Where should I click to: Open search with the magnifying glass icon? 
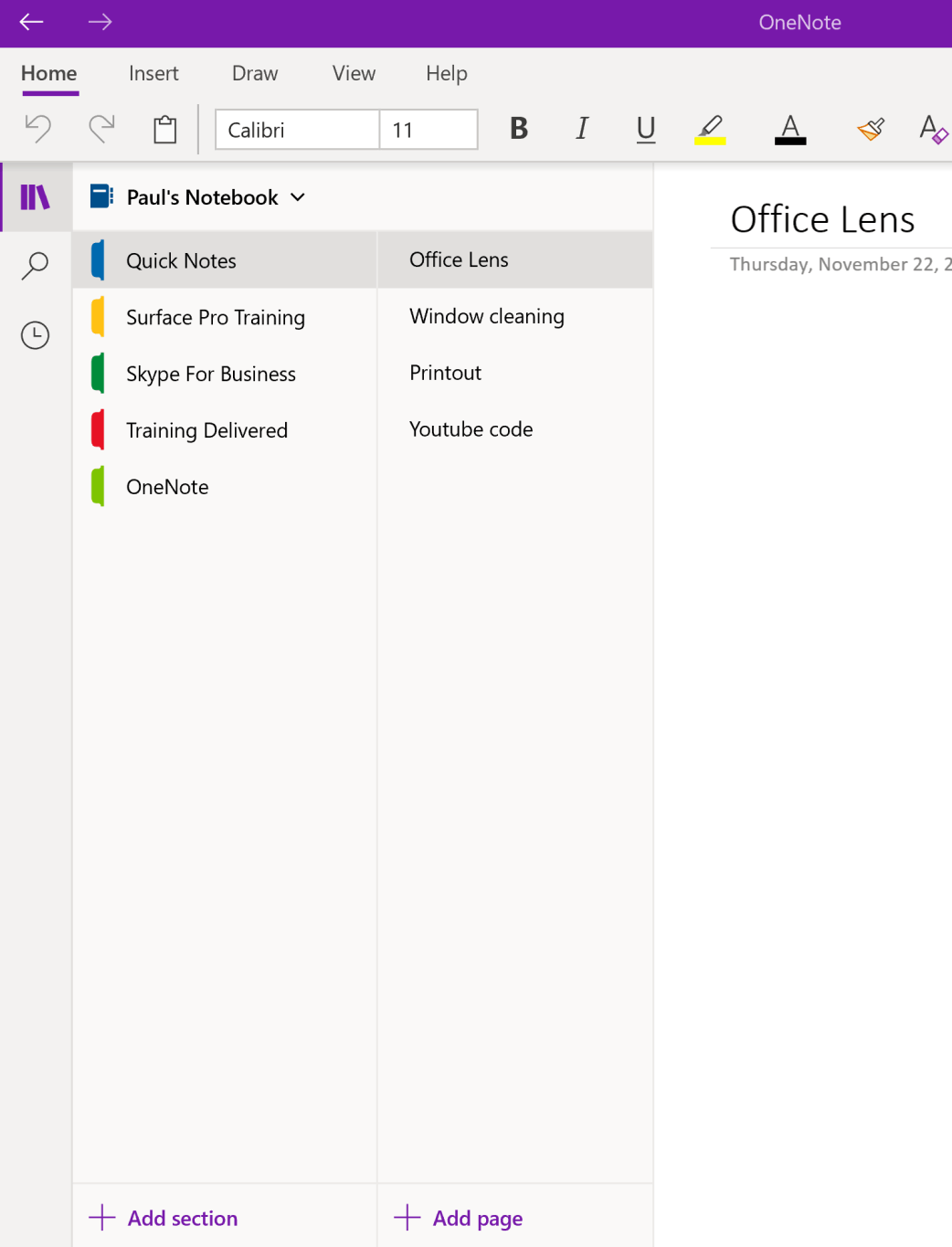click(36, 265)
